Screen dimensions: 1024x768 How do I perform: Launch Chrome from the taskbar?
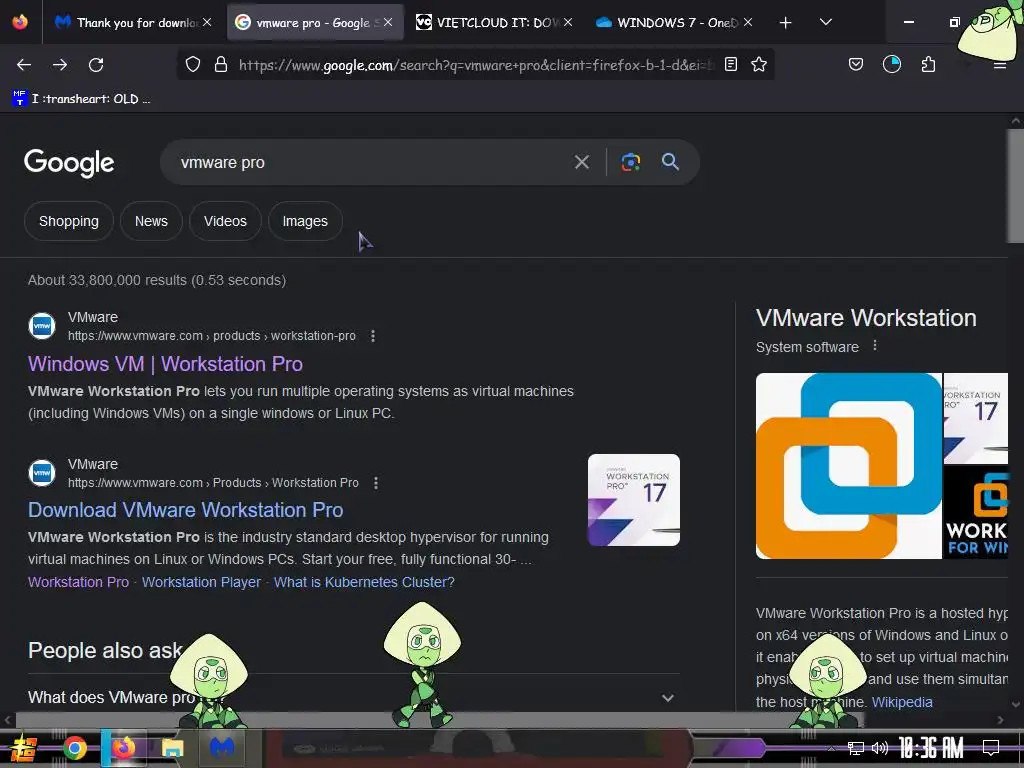point(74,748)
